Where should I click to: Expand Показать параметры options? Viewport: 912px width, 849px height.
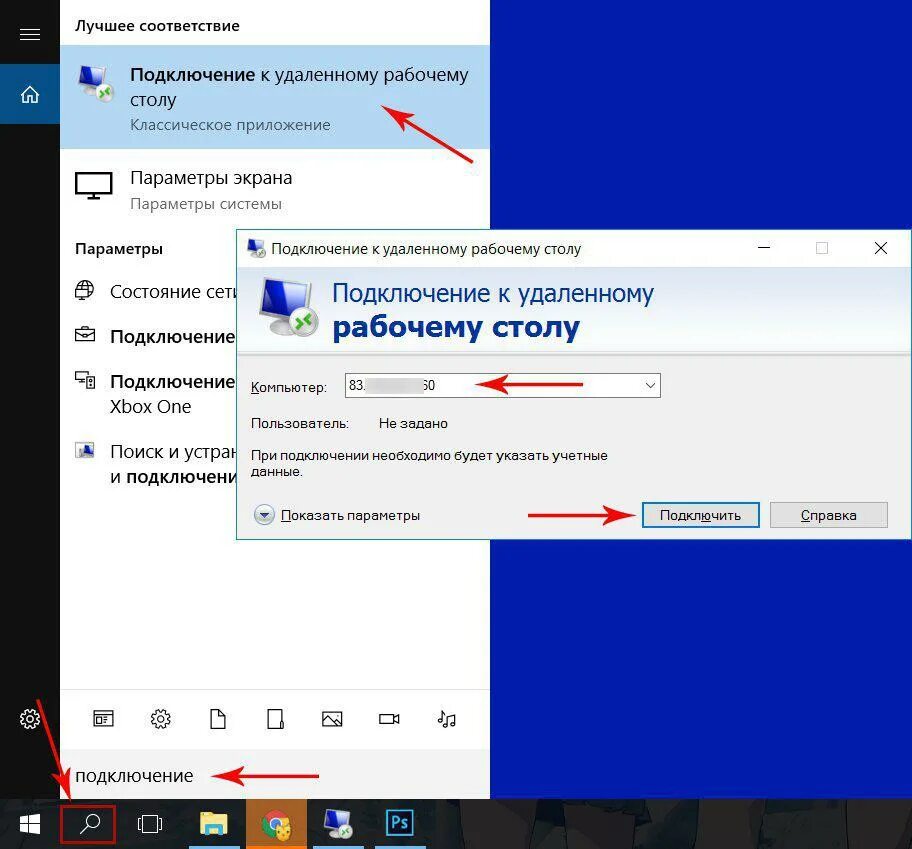[337, 515]
